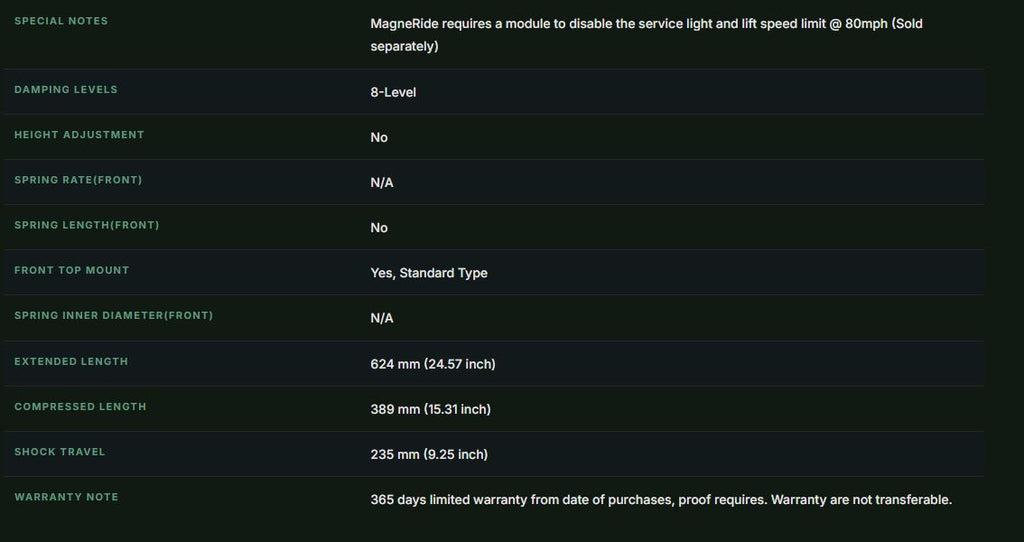This screenshot has width=1024, height=542.
Task: Select the Height Adjustment 'No' value
Action: (379, 137)
